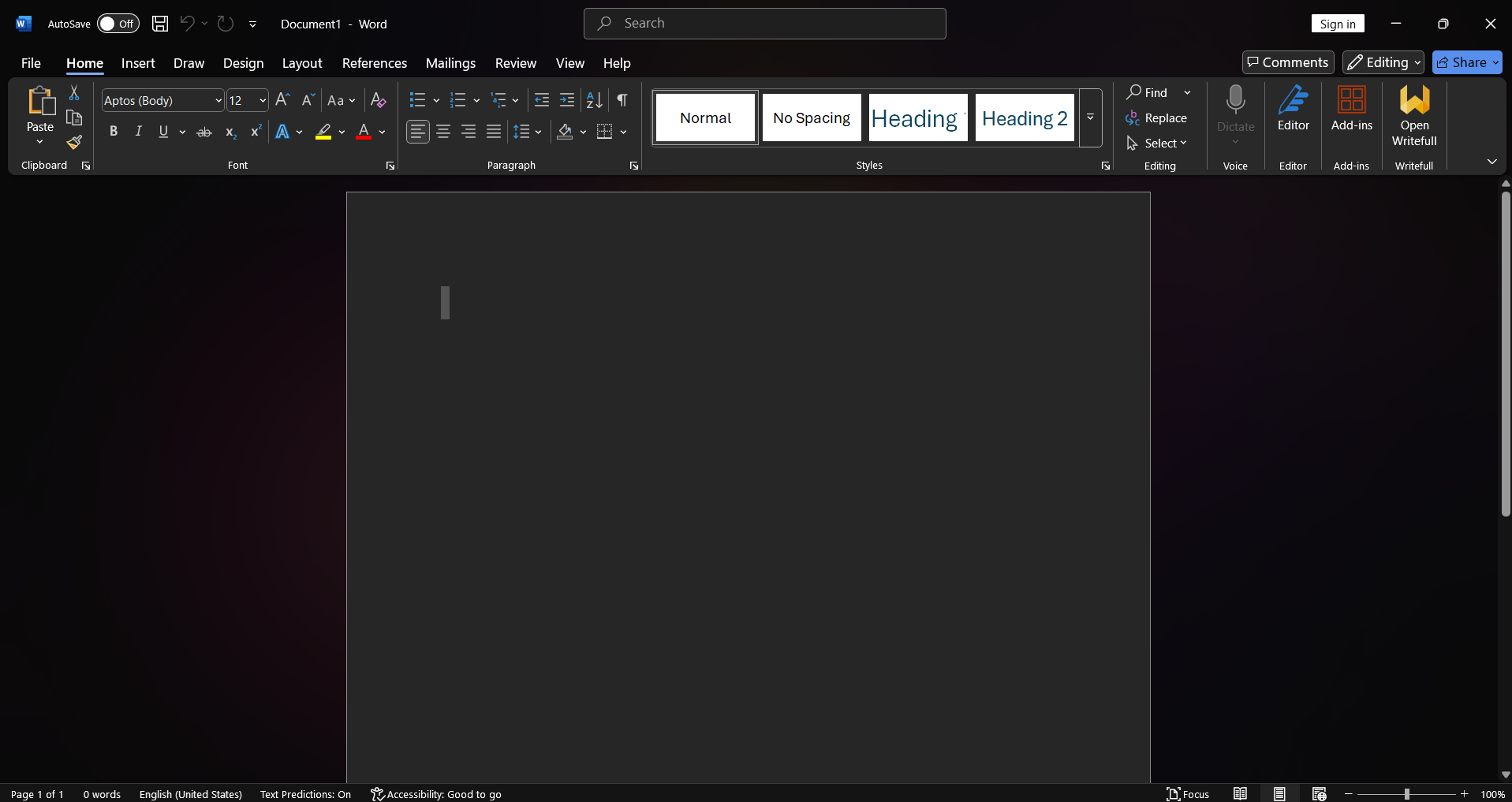This screenshot has height=802, width=1512.
Task: Click the Clear All Formatting icon
Action: pos(379,100)
